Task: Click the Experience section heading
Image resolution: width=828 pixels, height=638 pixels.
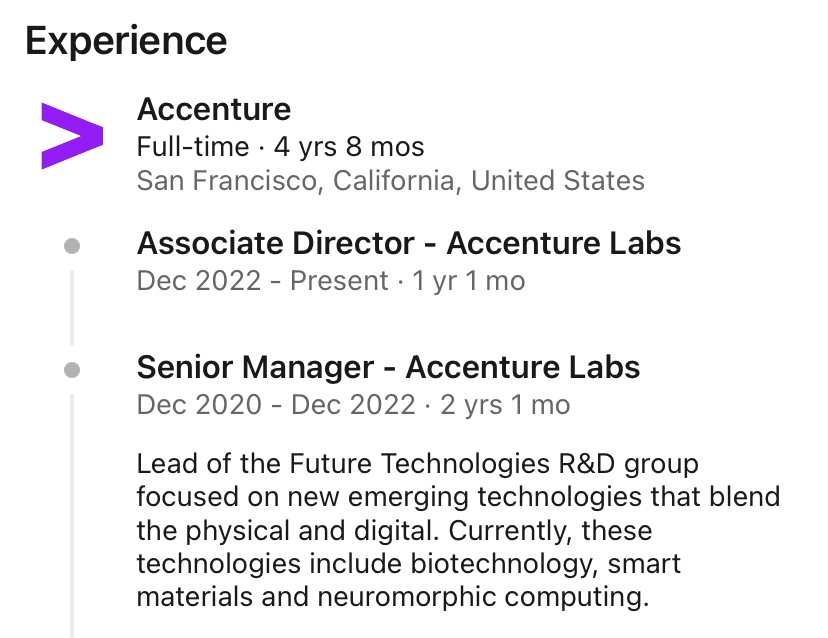Action: [x=126, y=42]
